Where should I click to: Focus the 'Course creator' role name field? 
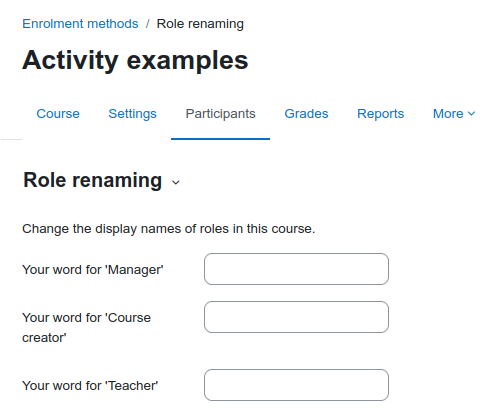[x=296, y=317]
